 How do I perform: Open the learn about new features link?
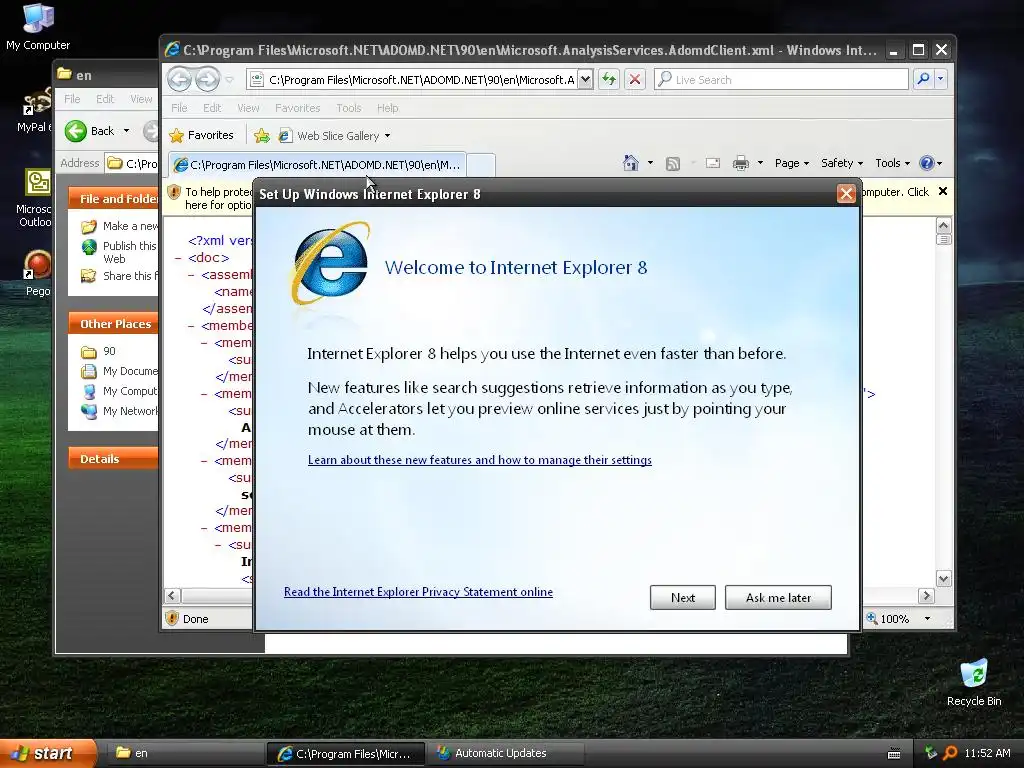pyautogui.click(x=479, y=460)
